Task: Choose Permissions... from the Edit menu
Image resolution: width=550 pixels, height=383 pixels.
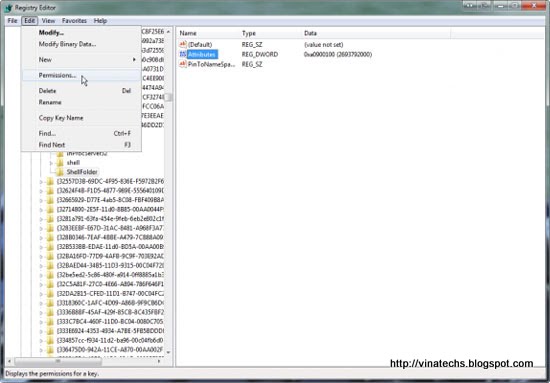Action: [81, 75]
